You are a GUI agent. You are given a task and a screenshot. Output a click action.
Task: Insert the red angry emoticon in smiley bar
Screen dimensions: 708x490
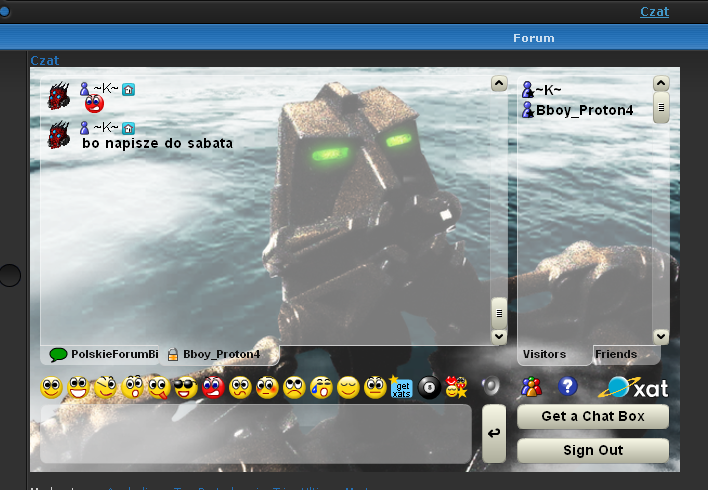tap(213, 387)
